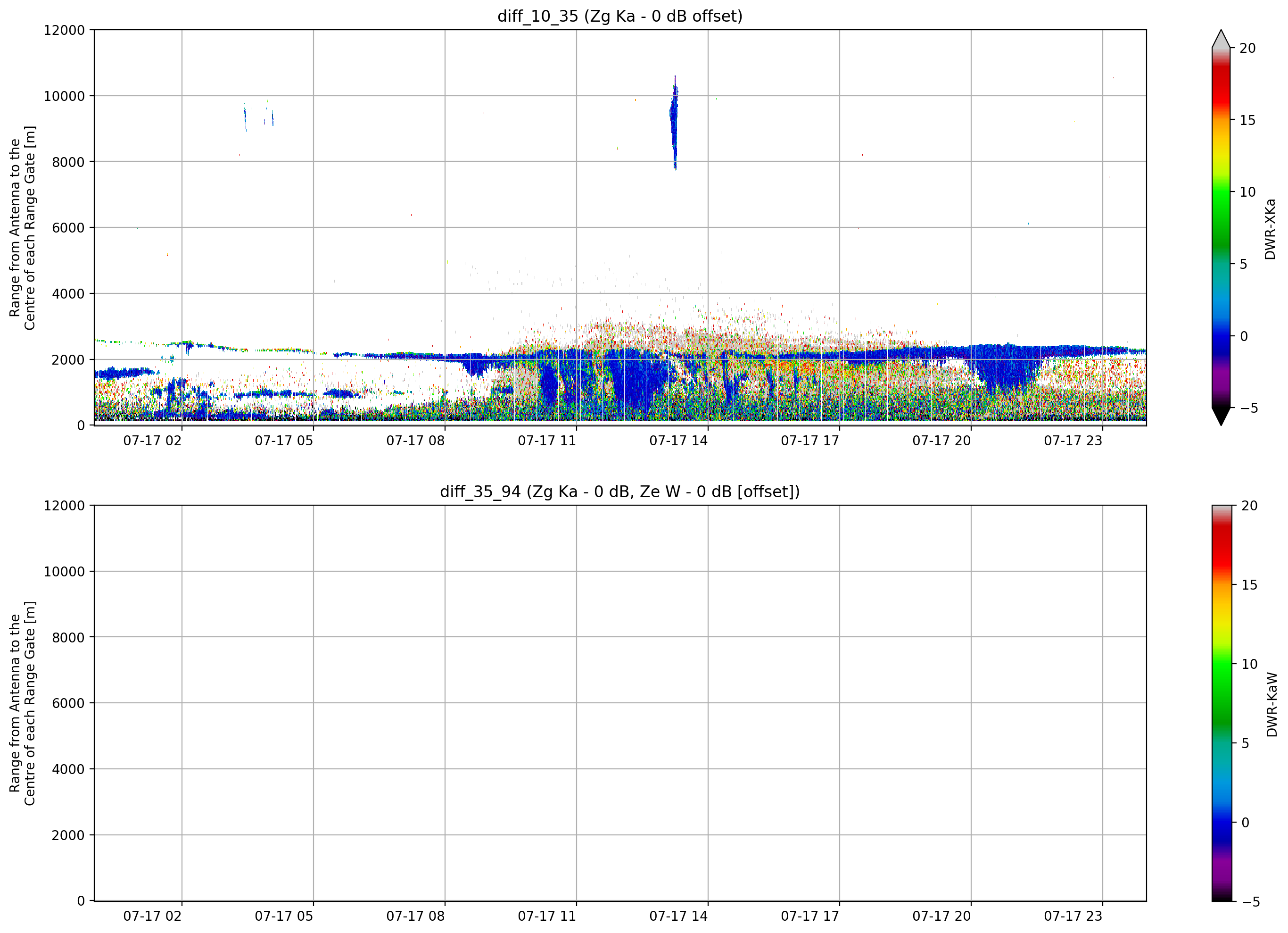The width and height of the screenshot is (1288, 933).
Task: Click the 6000 y-tick of diff_35_94 plot
Action: pyautogui.click(x=68, y=703)
